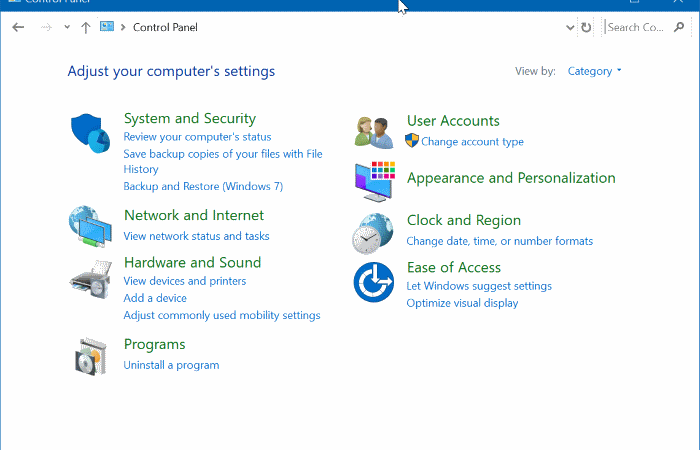Choose Optimize visual display link
This screenshot has height=450, width=700.
tap(462, 303)
